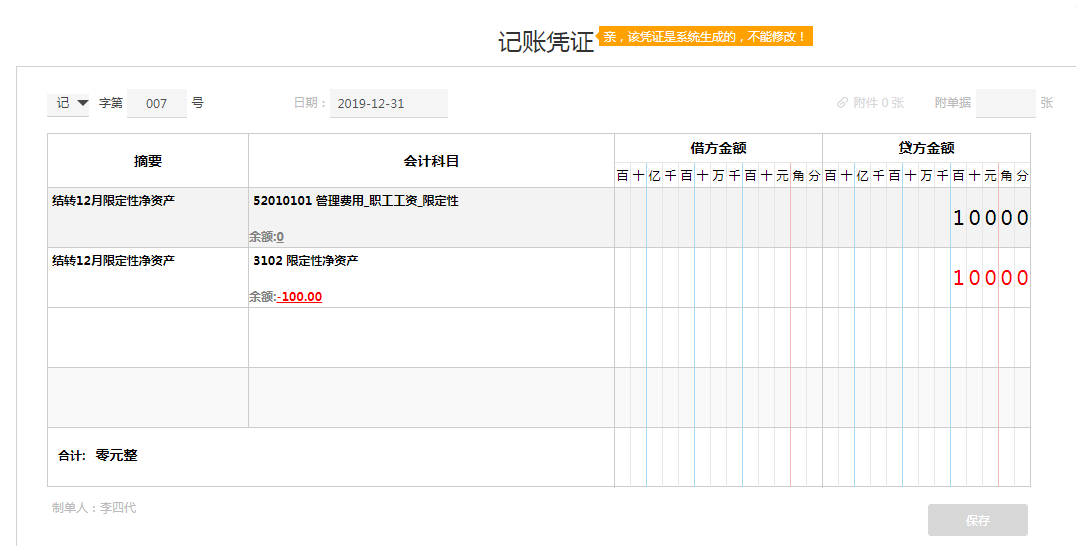1076x546 pixels.
Task: Open the 余额 0 balance link
Action: (x=280, y=237)
